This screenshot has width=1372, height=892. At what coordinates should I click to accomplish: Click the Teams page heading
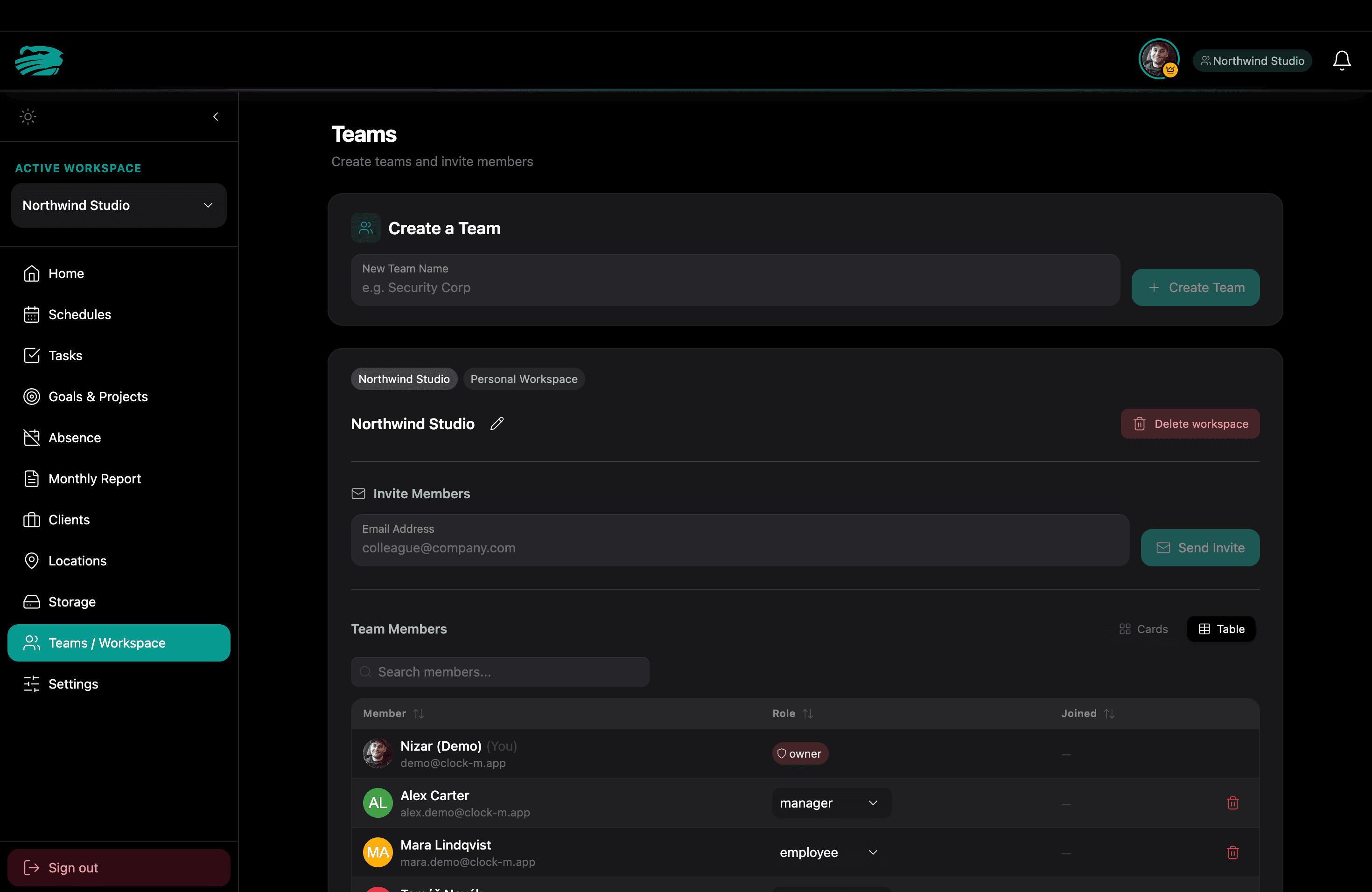(364, 134)
